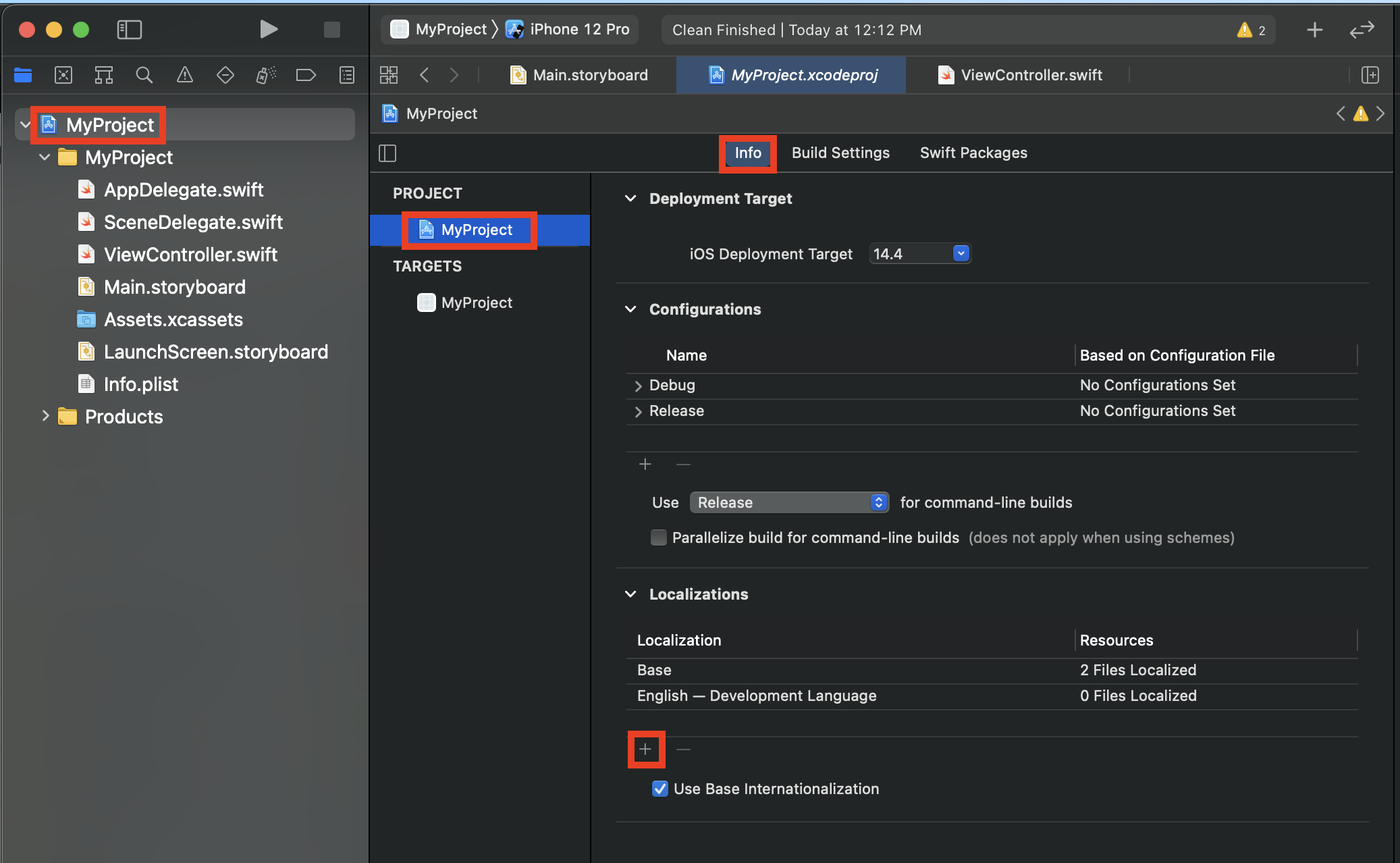Toggle the navigator sidebar icon
Viewport: 1400px width, 863px height.
(129, 30)
